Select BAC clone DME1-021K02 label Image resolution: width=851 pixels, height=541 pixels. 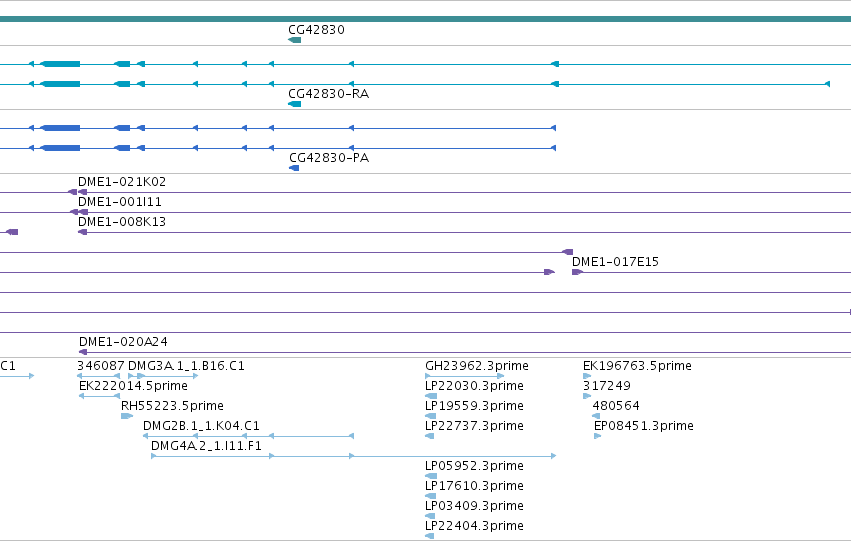pos(122,182)
